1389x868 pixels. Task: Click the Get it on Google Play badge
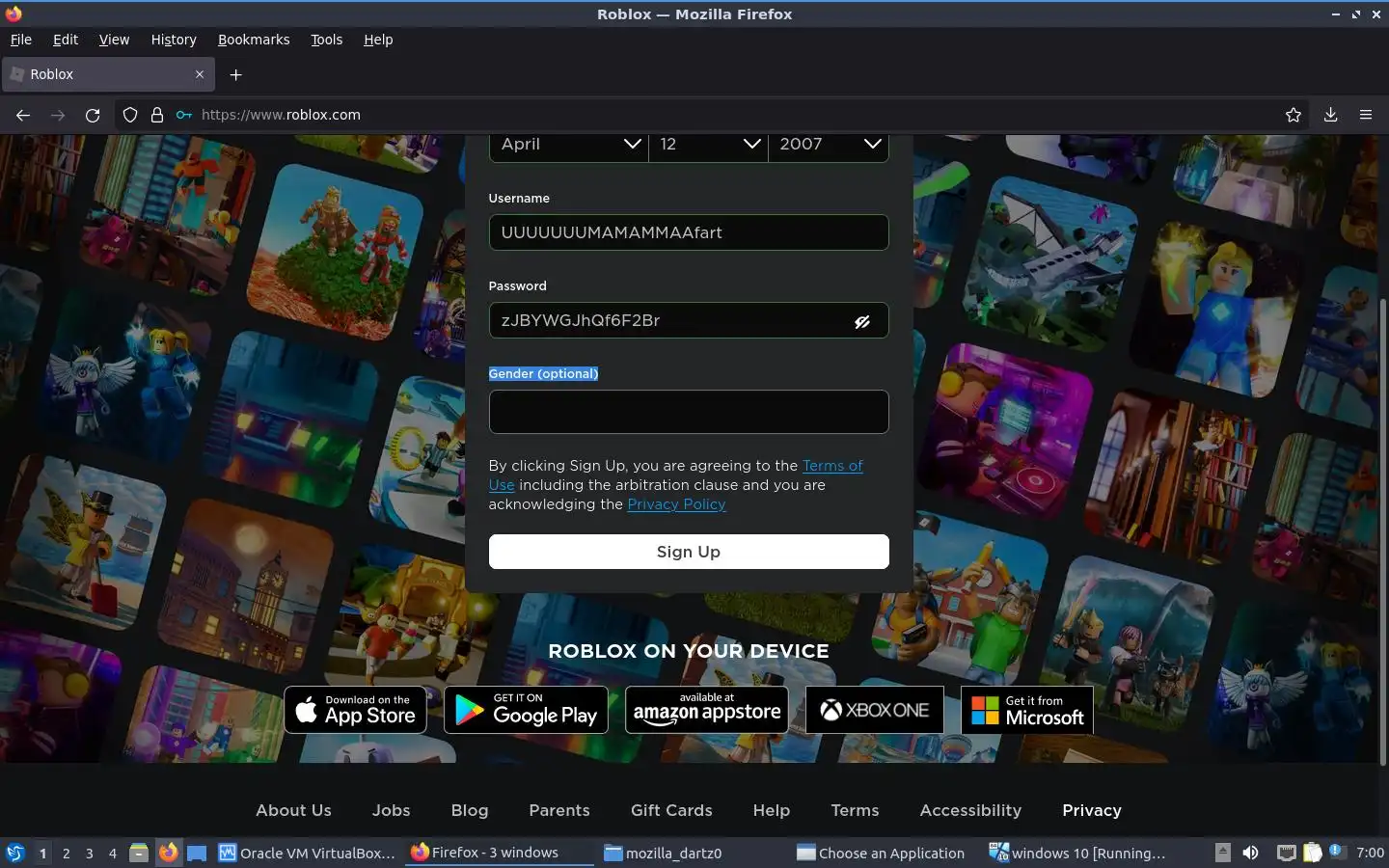(526, 710)
